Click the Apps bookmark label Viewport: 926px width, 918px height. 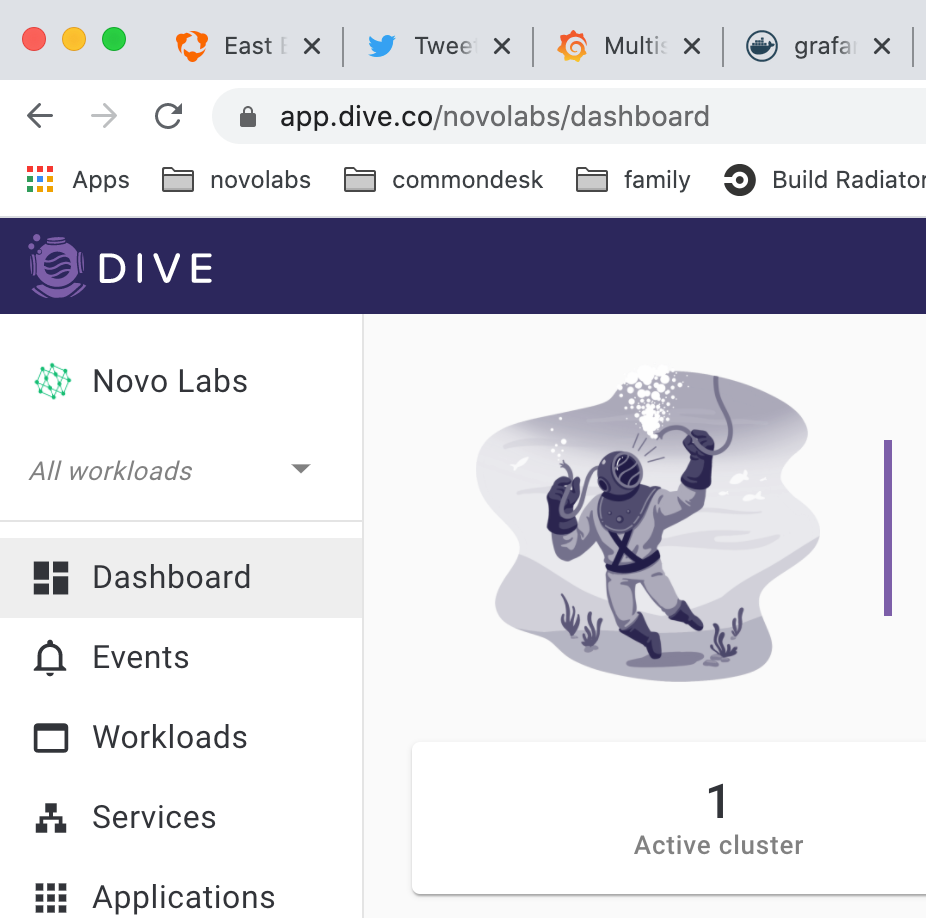pos(101,181)
